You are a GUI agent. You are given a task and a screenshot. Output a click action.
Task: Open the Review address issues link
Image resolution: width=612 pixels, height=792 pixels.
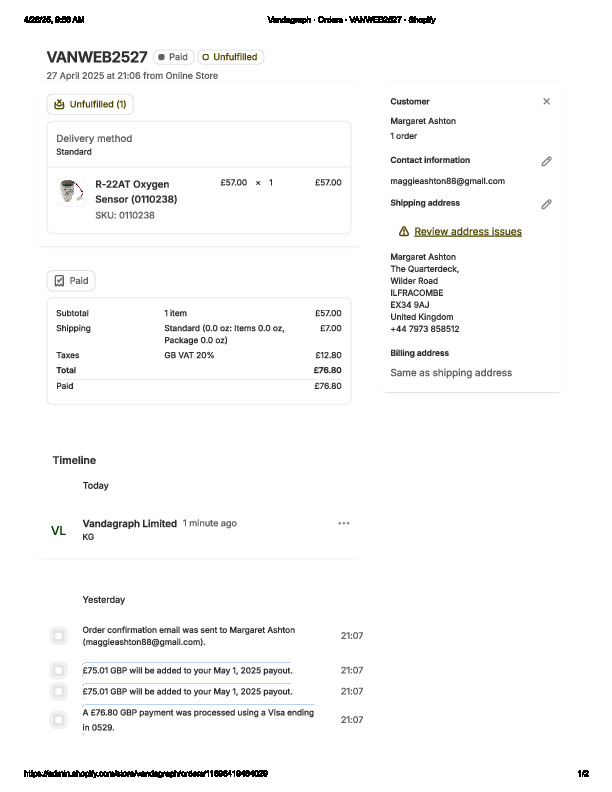468,231
